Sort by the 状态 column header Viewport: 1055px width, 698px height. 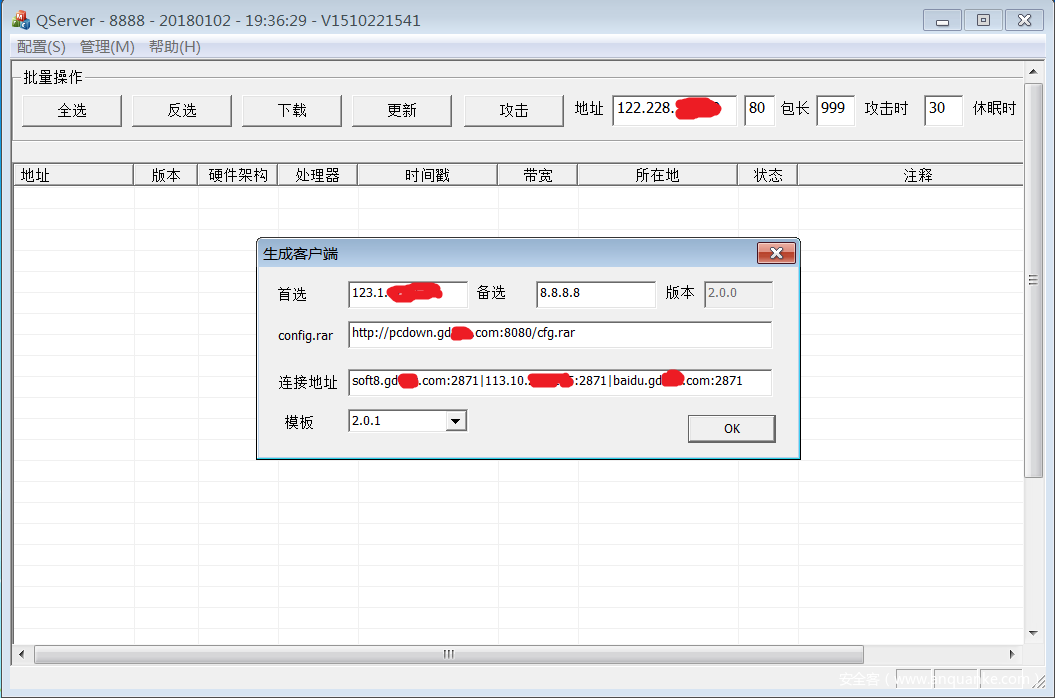[x=768, y=175]
